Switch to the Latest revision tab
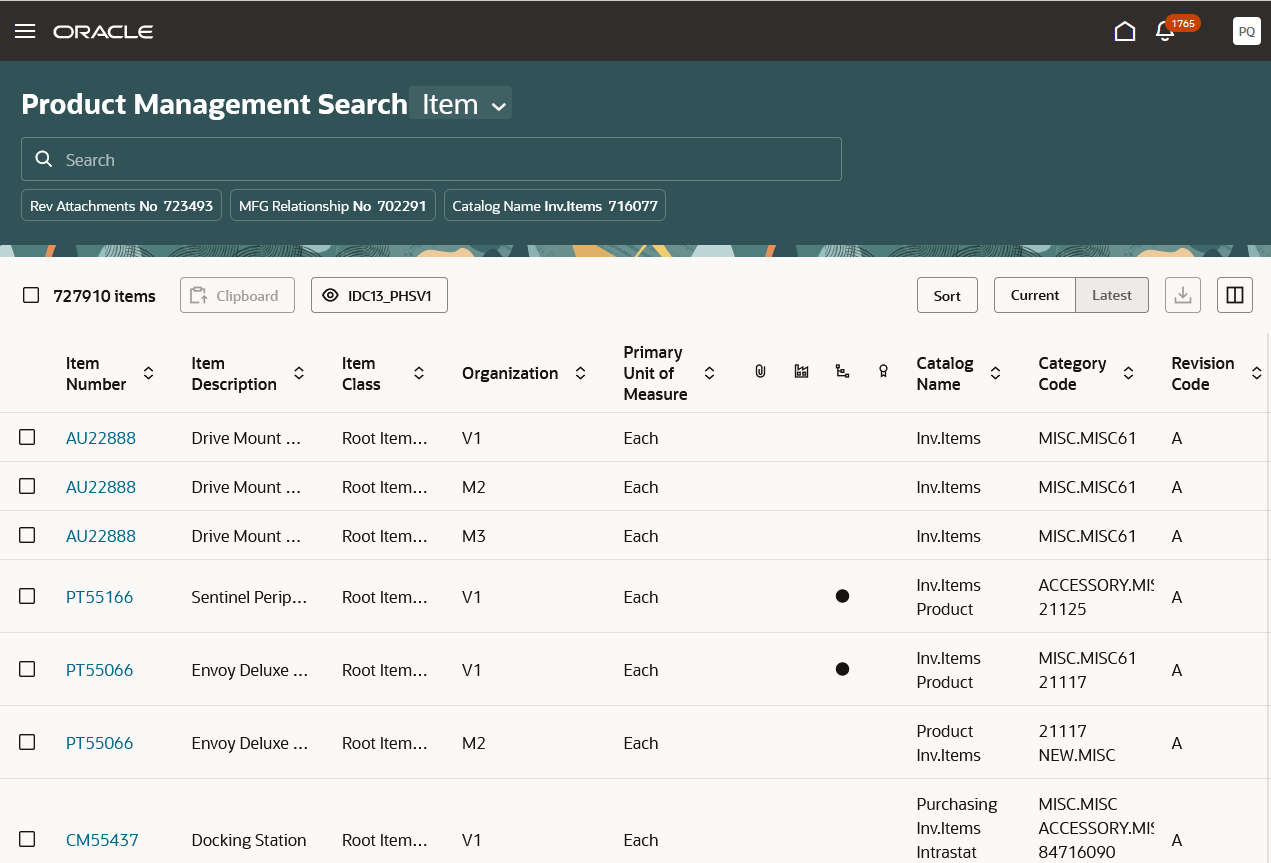This screenshot has width=1271, height=863. click(x=1111, y=295)
